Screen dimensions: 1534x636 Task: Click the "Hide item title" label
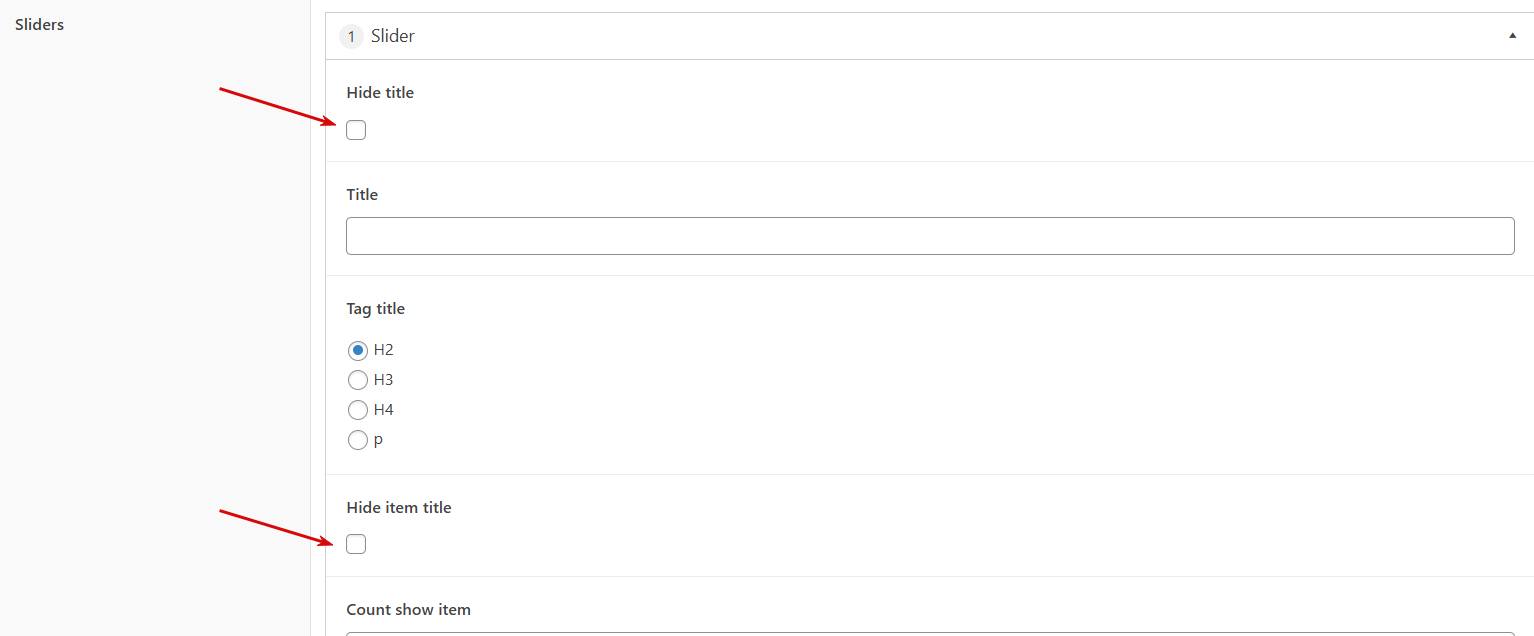pyautogui.click(x=399, y=508)
